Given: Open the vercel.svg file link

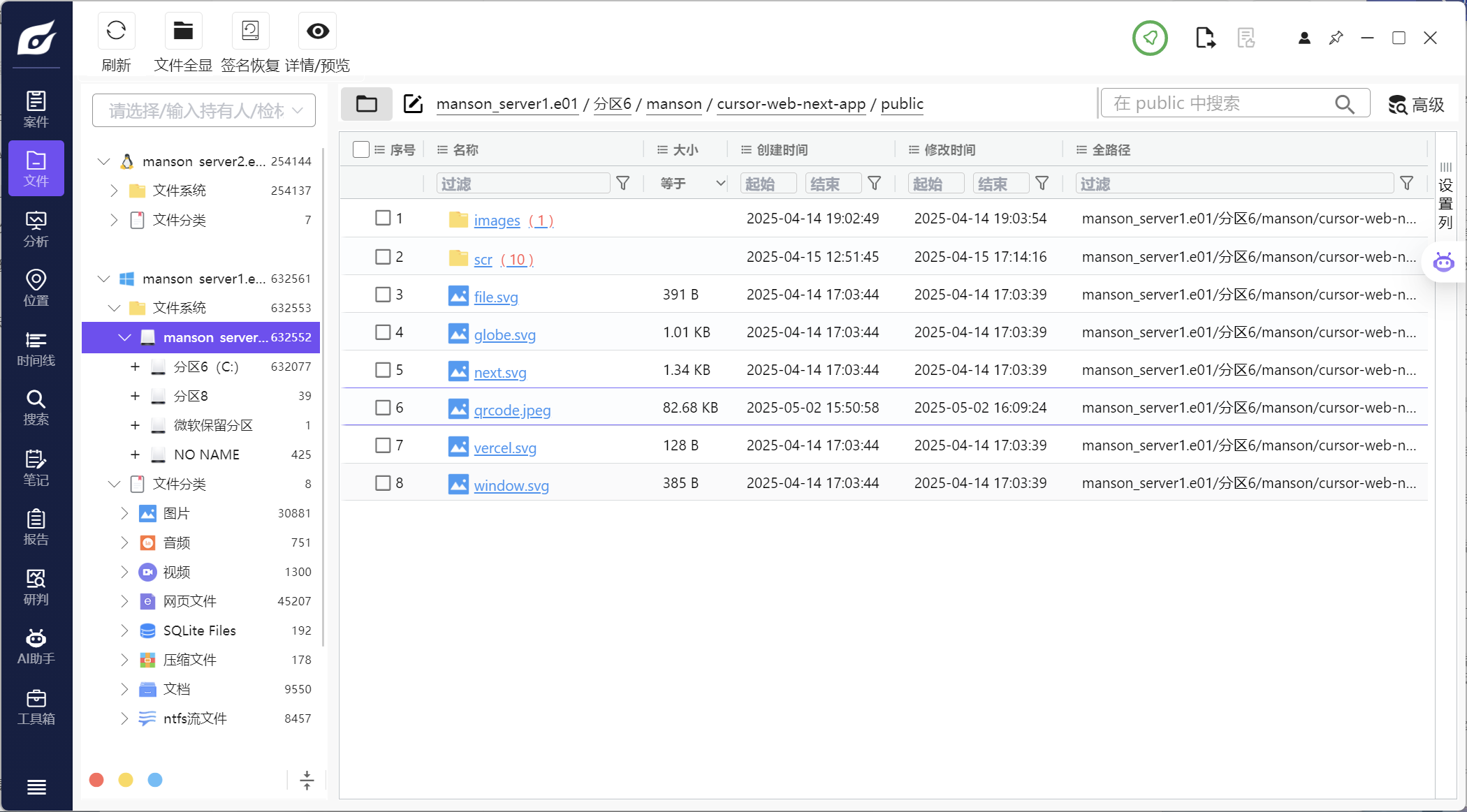Looking at the screenshot, I should click(504, 448).
